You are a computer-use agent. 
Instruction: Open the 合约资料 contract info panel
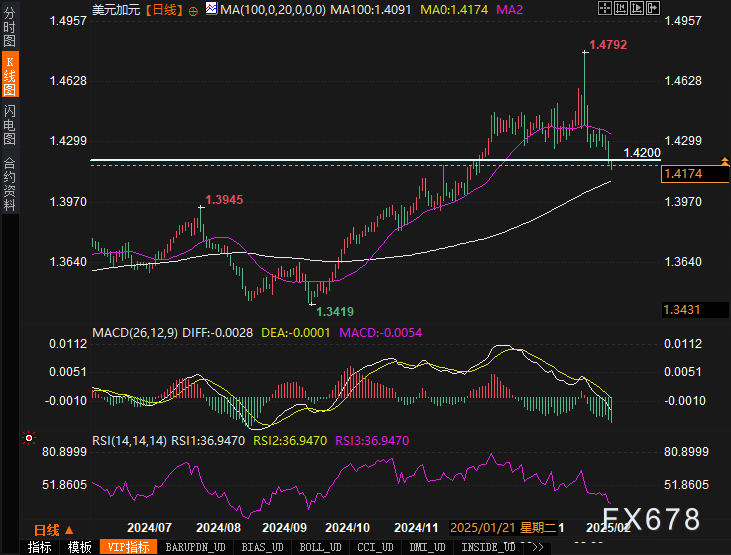tap(10, 184)
